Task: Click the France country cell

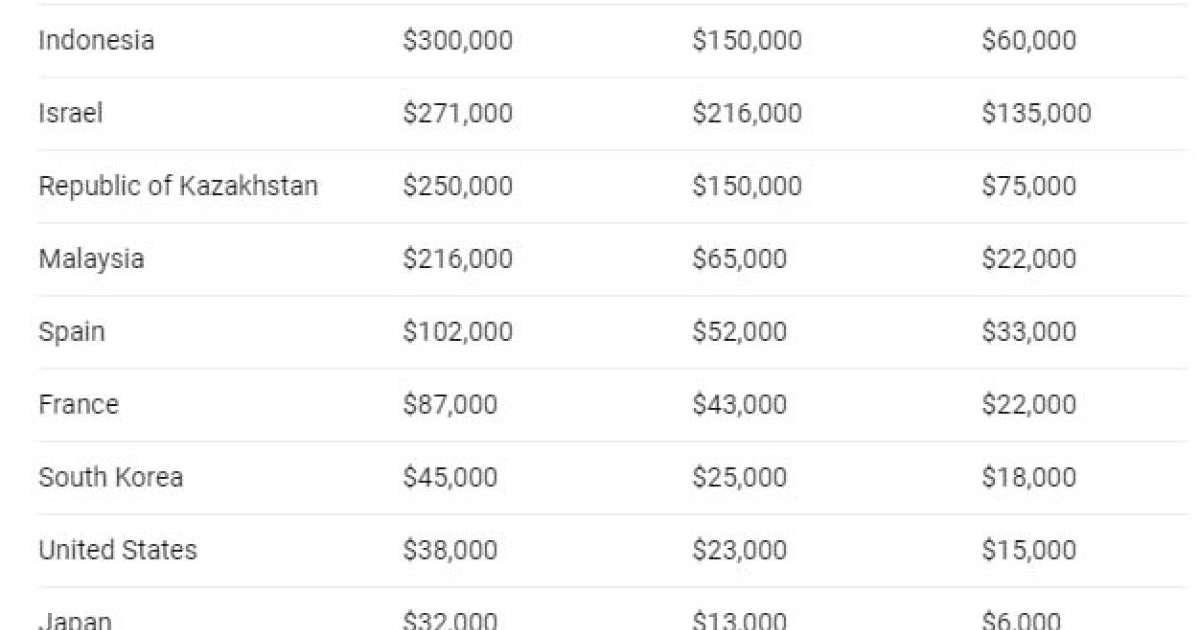Action: click(78, 405)
